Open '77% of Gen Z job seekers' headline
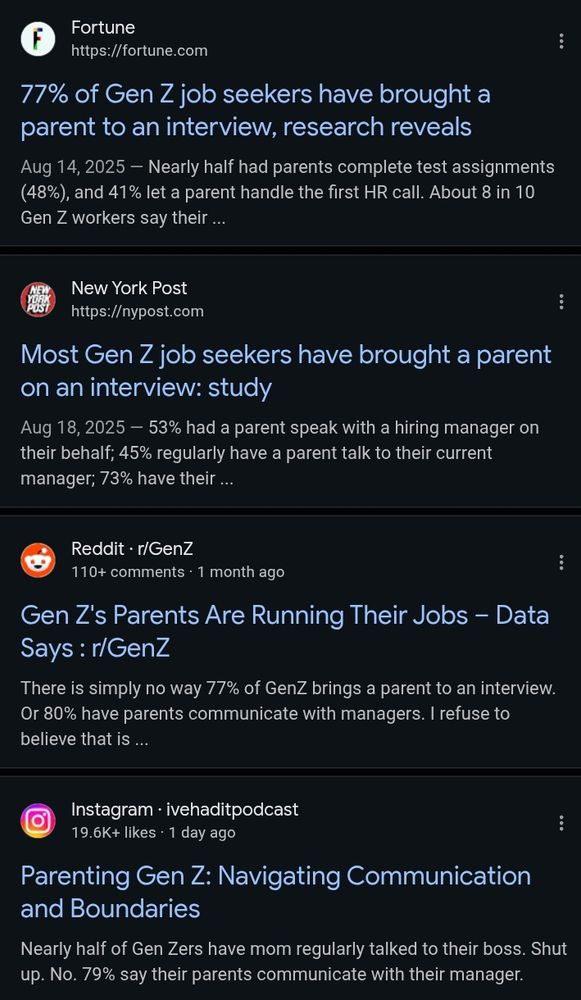Image resolution: width=581 pixels, height=1000 pixels. tap(255, 111)
